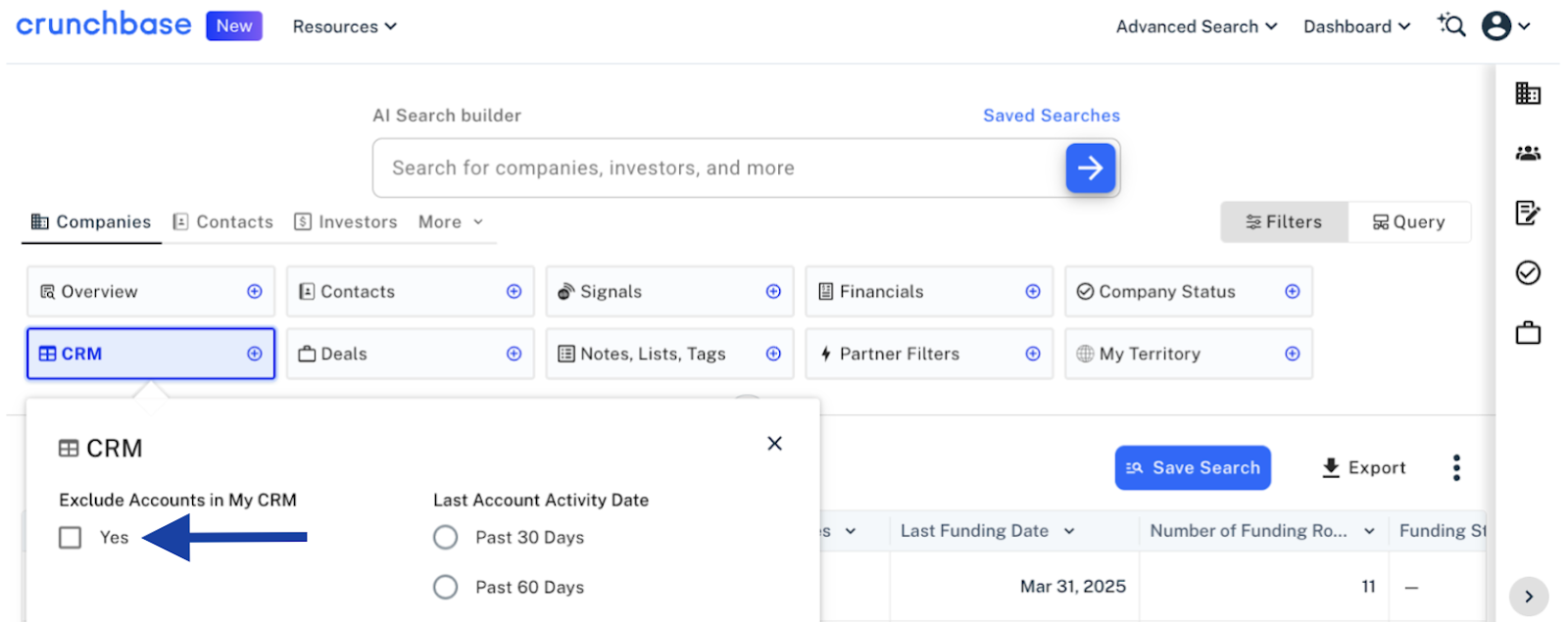Check Yes for Exclude Accounts in My CRM

[x=71, y=538]
